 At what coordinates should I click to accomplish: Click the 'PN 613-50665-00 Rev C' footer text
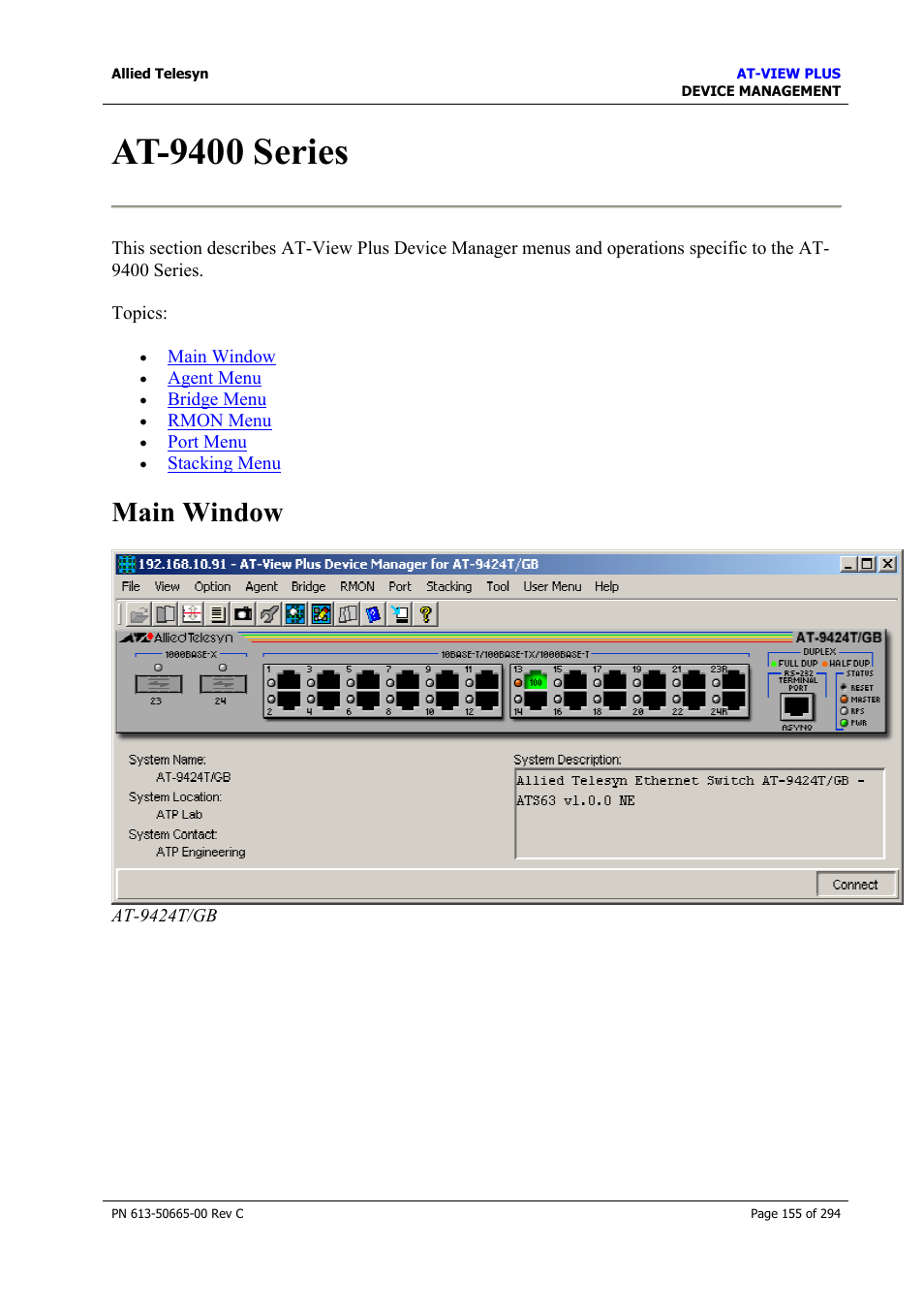[177, 1214]
